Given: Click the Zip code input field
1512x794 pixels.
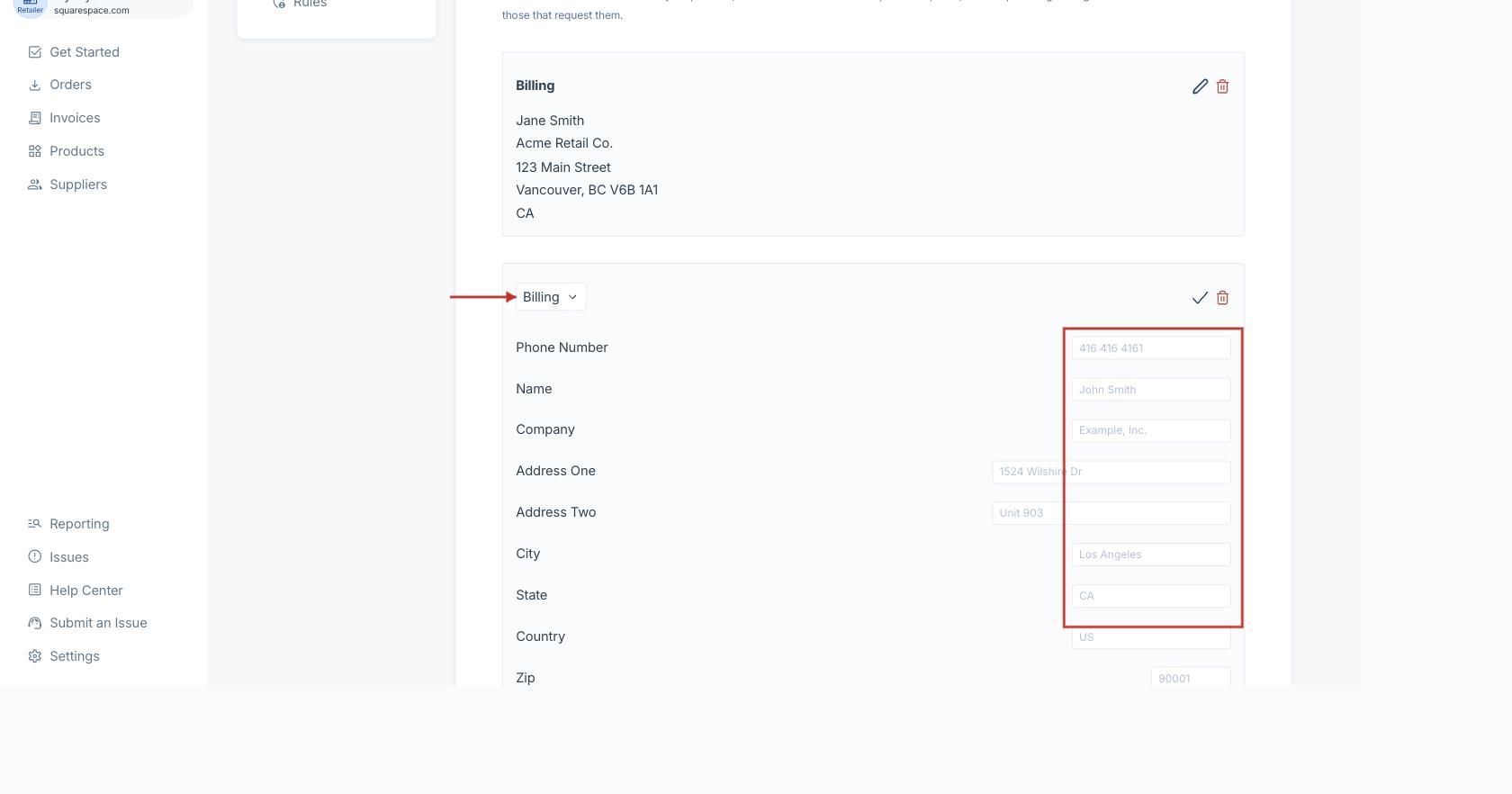Looking at the screenshot, I should [1190, 678].
